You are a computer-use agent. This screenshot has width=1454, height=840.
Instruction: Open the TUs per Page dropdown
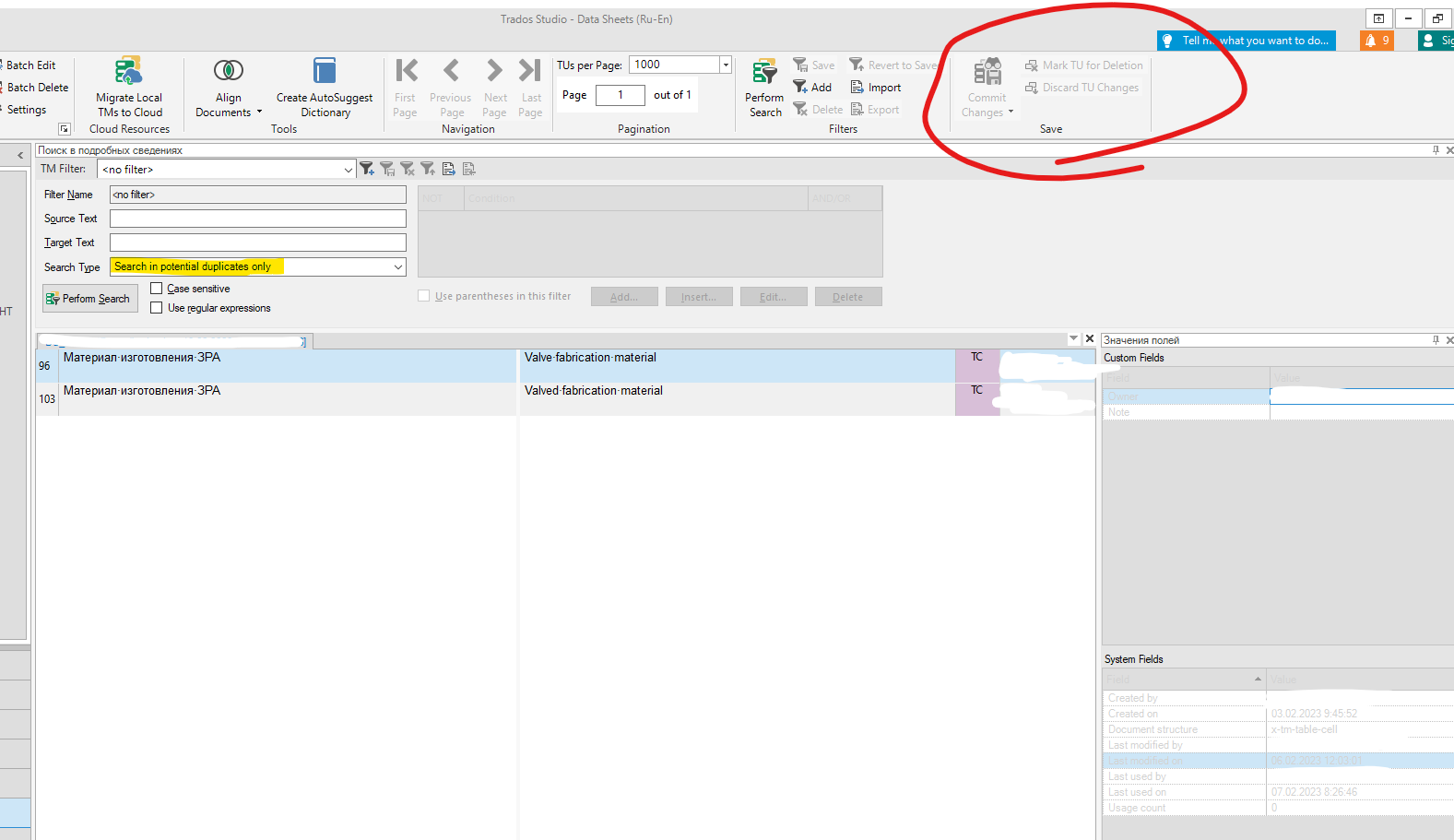(726, 65)
